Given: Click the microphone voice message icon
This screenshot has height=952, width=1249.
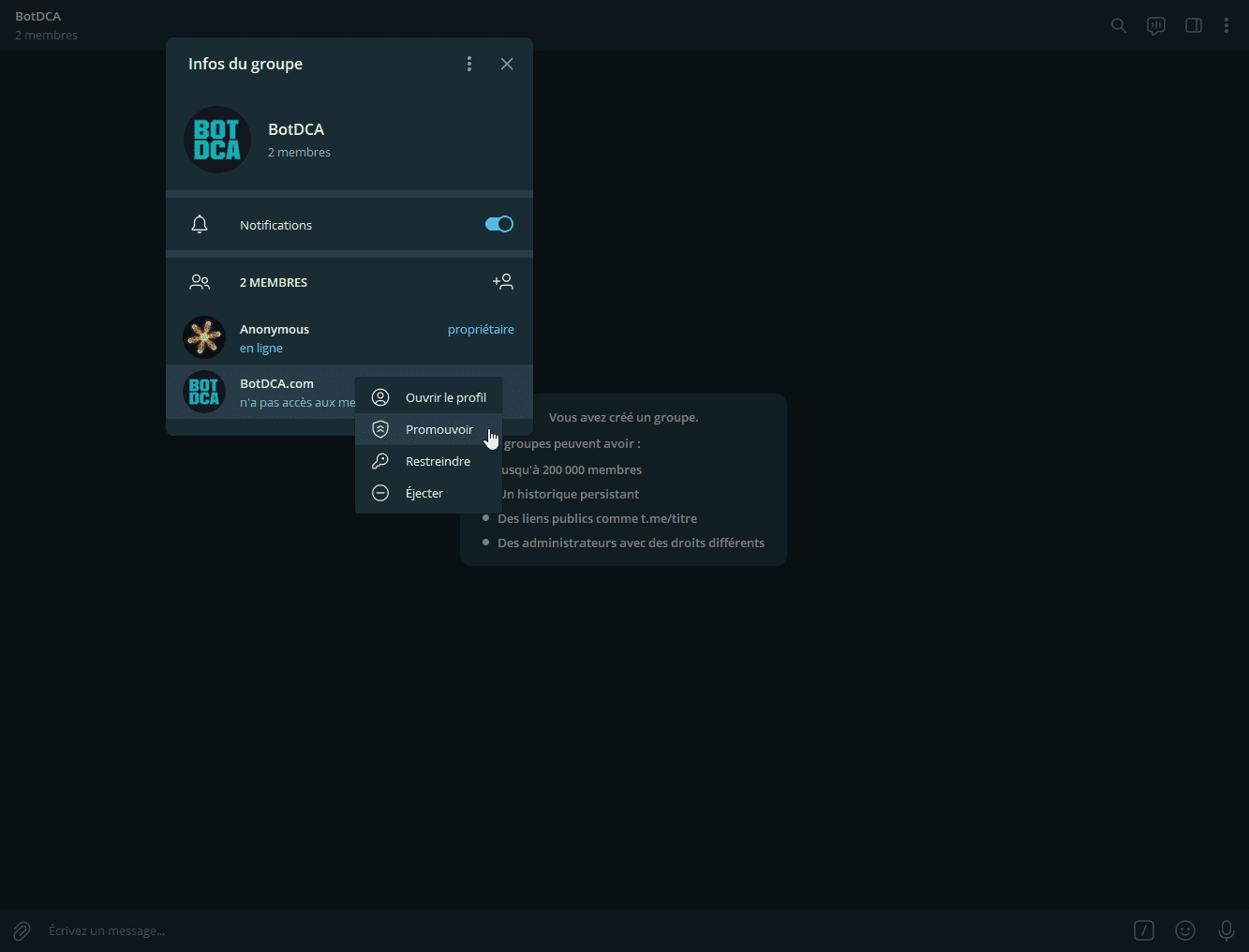Looking at the screenshot, I should [1227, 930].
